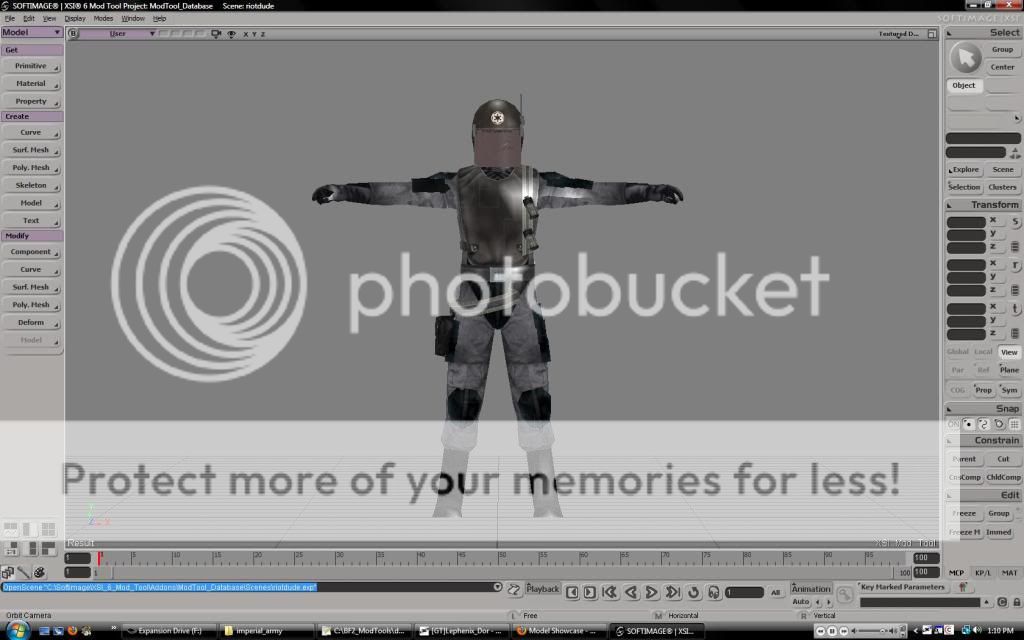Activate the Translate transform tool icon
Image resolution: width=1024 pixels, height=640 pixels.
coord(1016,309)
